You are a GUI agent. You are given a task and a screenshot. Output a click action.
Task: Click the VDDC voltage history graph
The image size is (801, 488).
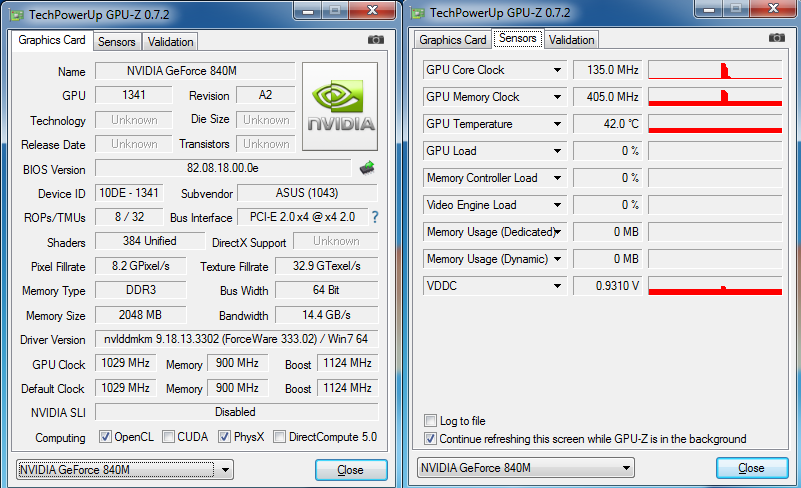pyautogui.click(x=715, y=286)
